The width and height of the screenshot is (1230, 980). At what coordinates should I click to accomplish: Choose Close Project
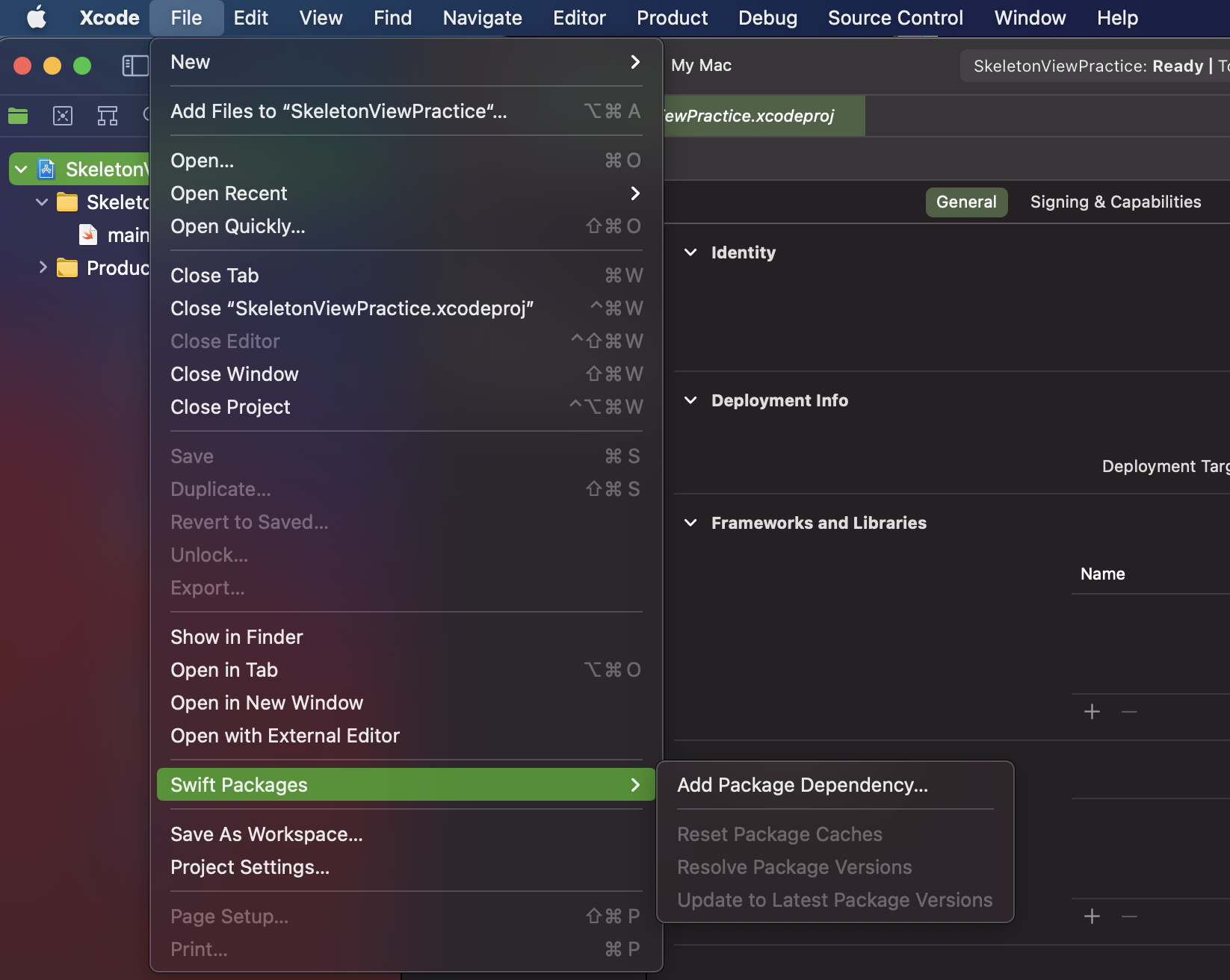pyautogui.click(x=406, y=407)
